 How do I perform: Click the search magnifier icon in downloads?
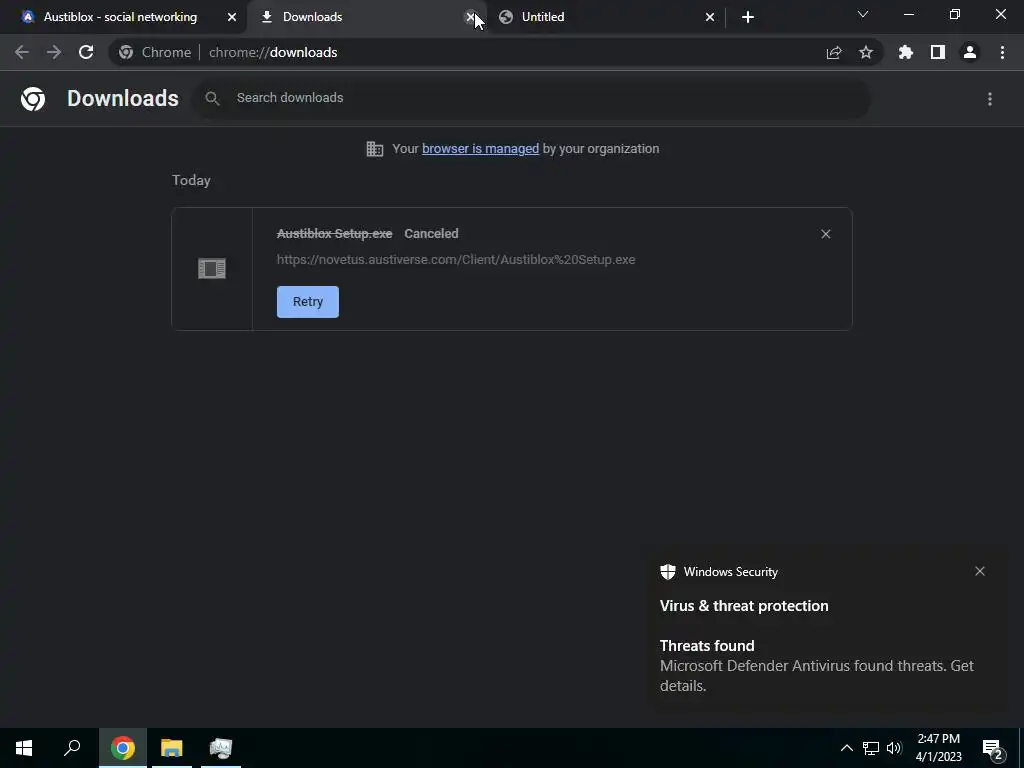point(212,99)
